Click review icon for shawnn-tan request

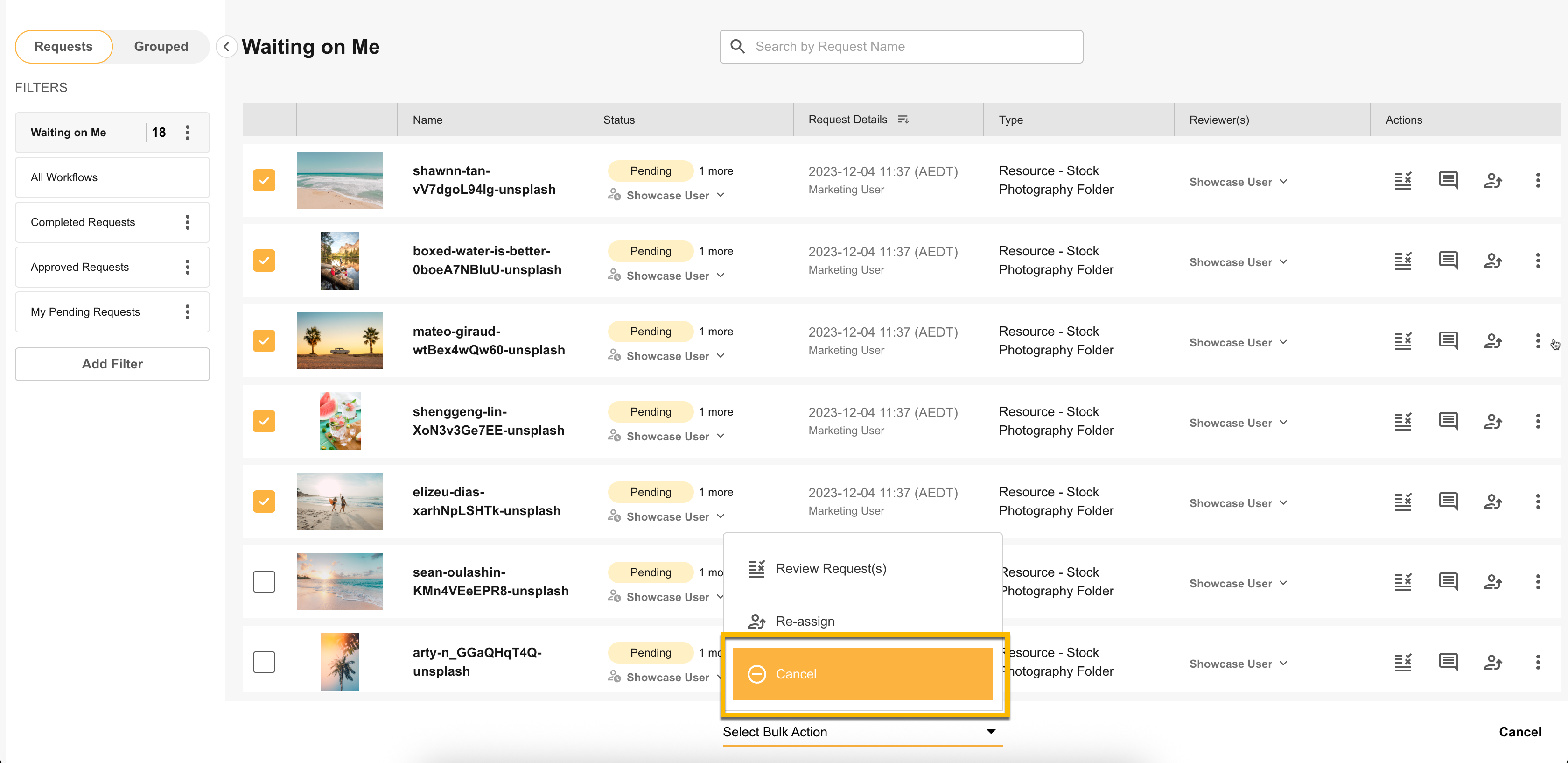click(x=1403, y=181)
